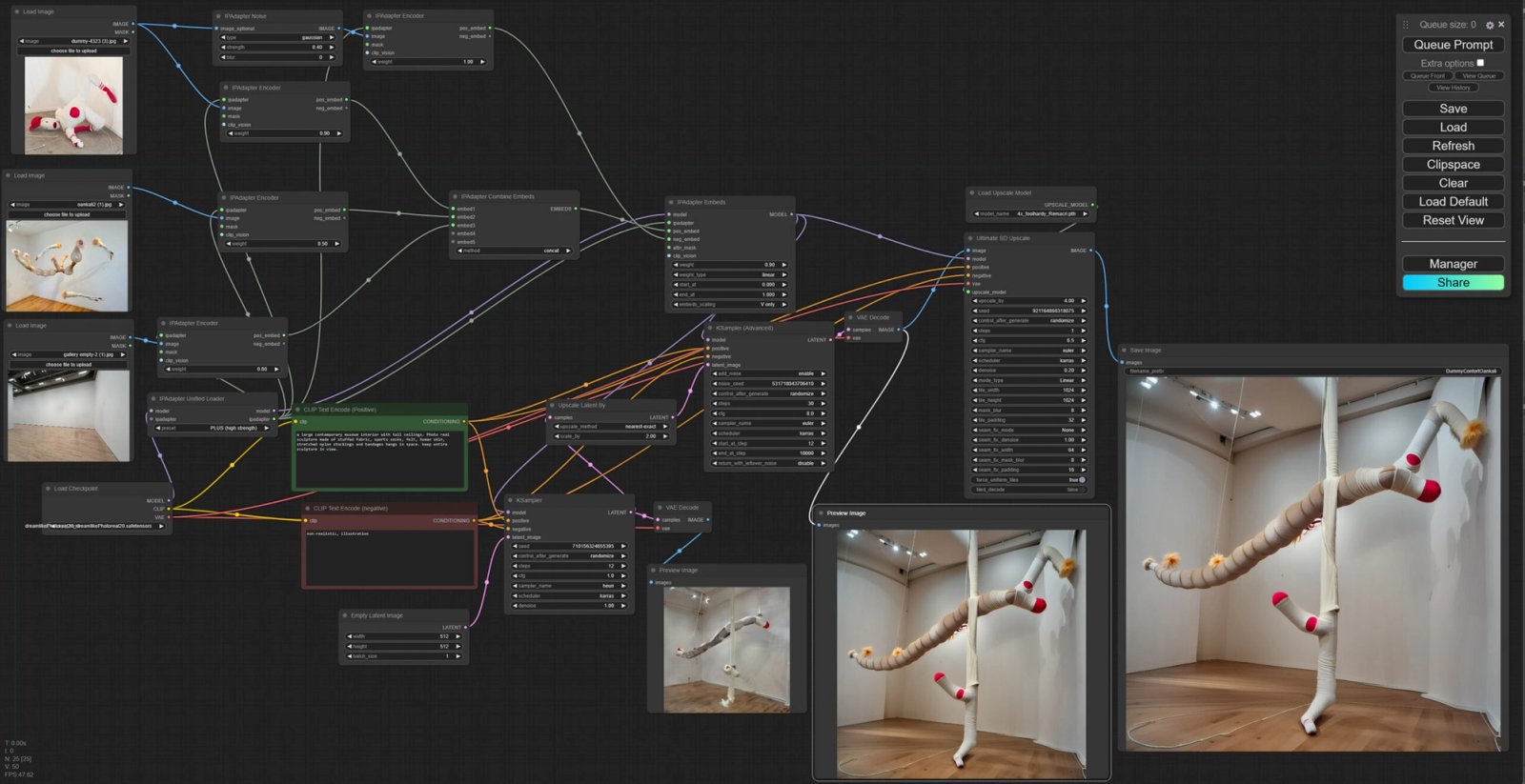
Task: Collapse the KSampler (Advanced) node title dot
Action: pos(710,328)
